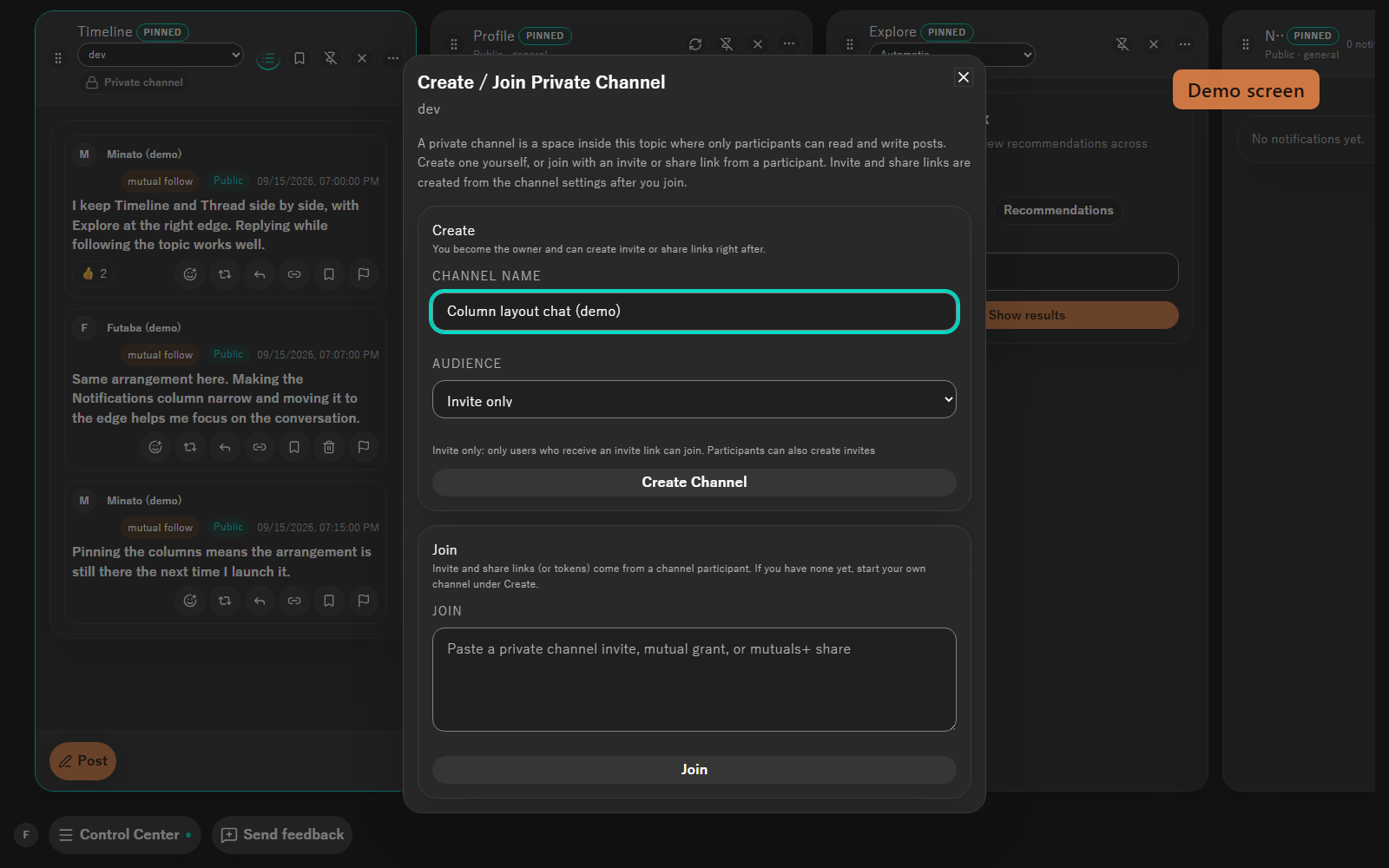Screen dimensions: 1389x868
Task: Refresh the Profile column
Action: click(695, 44)
